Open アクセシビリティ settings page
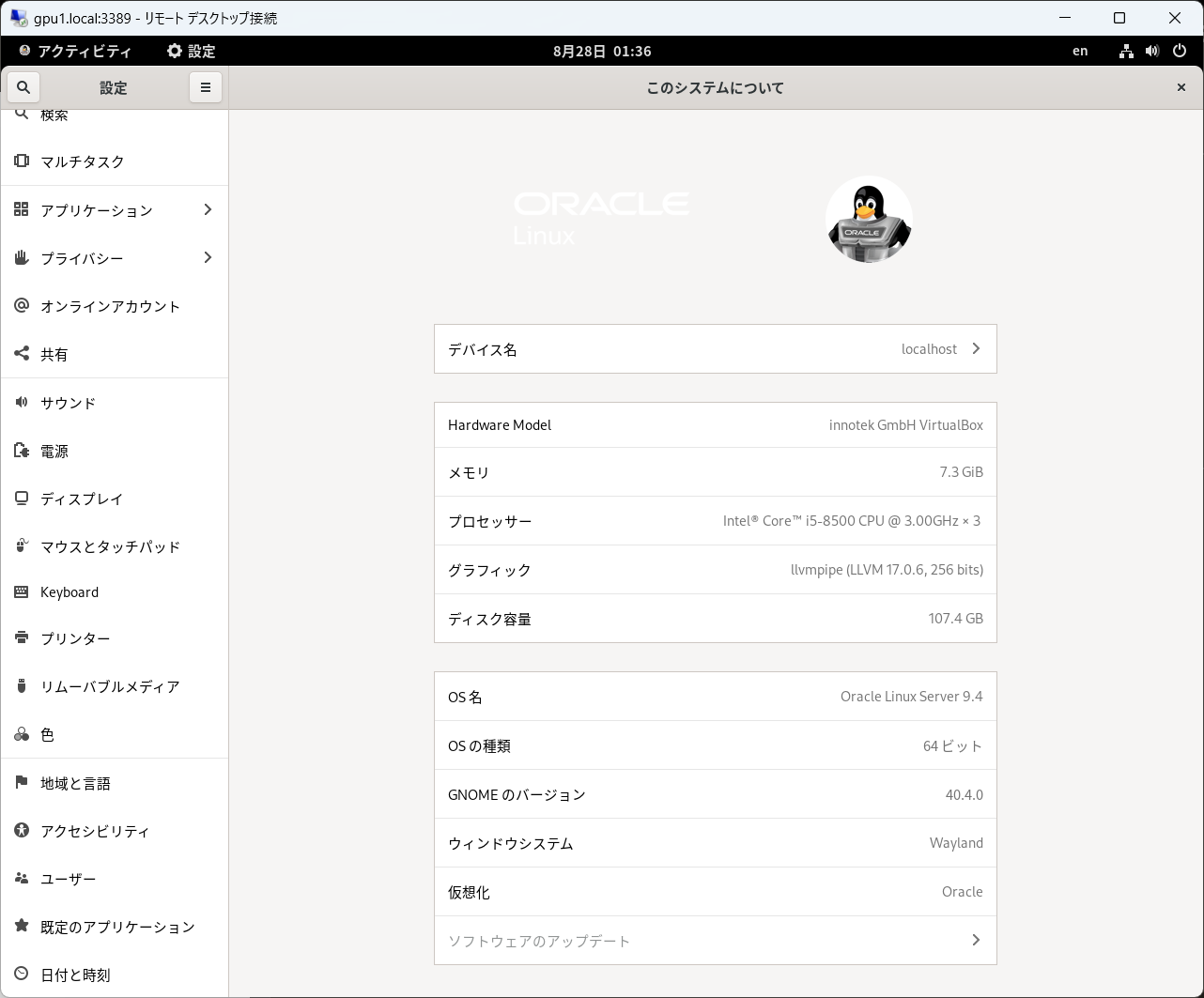 pyautogui.click(x=115, y=831)
